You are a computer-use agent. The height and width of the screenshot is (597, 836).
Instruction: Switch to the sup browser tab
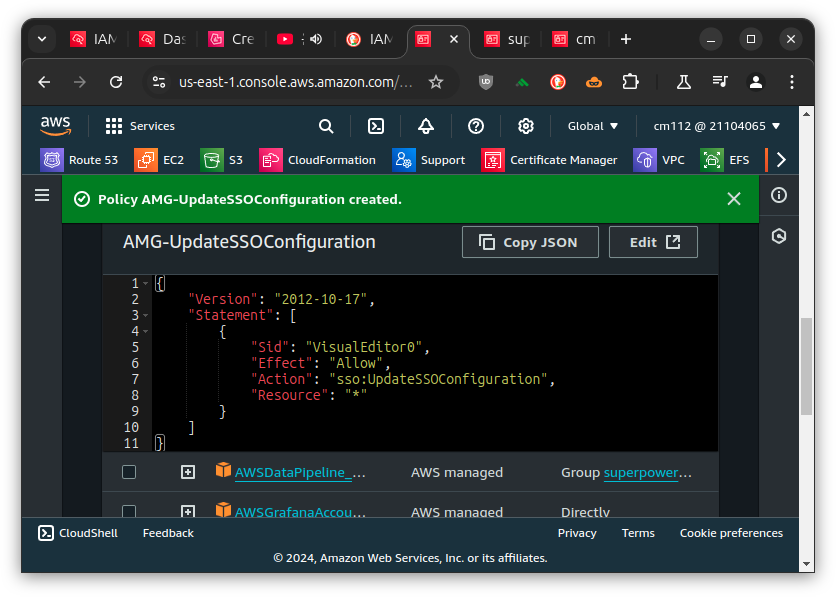507,39
